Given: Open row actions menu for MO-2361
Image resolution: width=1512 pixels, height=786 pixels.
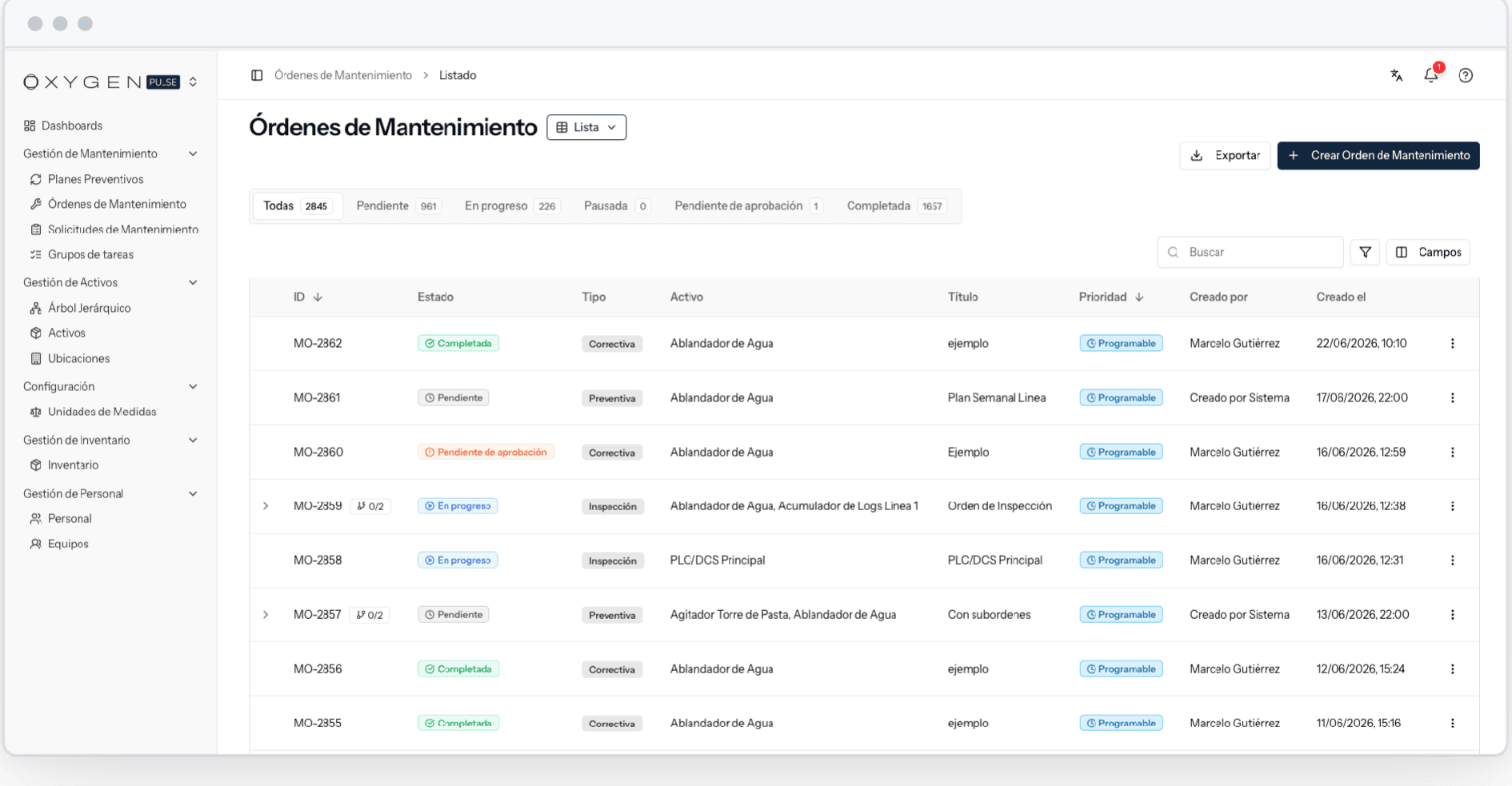Looking at the screenshot, I should pyautogui.click(x=1453, y=397).
